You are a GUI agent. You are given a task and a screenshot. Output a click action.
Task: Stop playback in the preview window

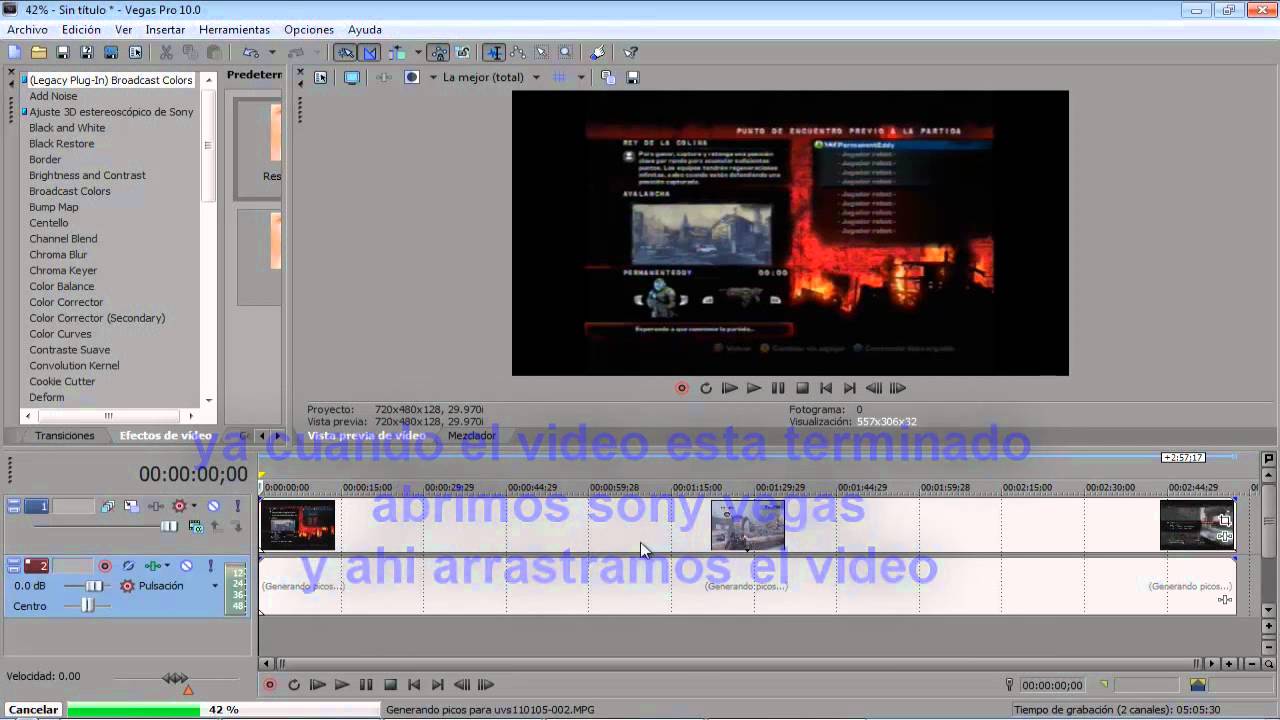(802, 388)
